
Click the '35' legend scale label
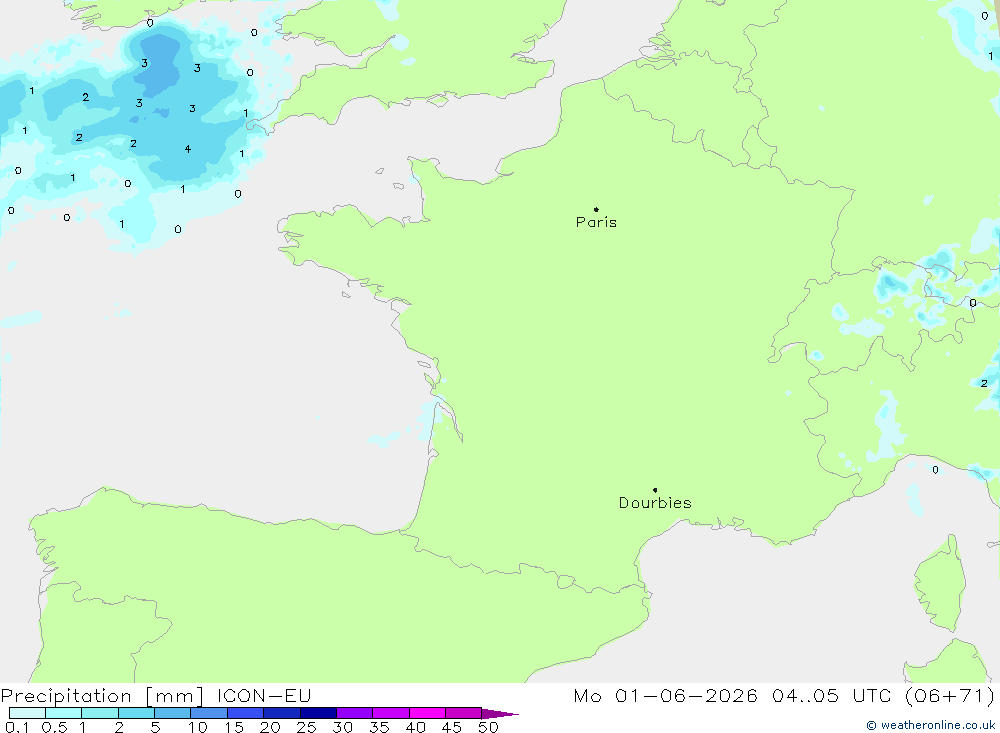pyautogui.click(x=379, y=727)
